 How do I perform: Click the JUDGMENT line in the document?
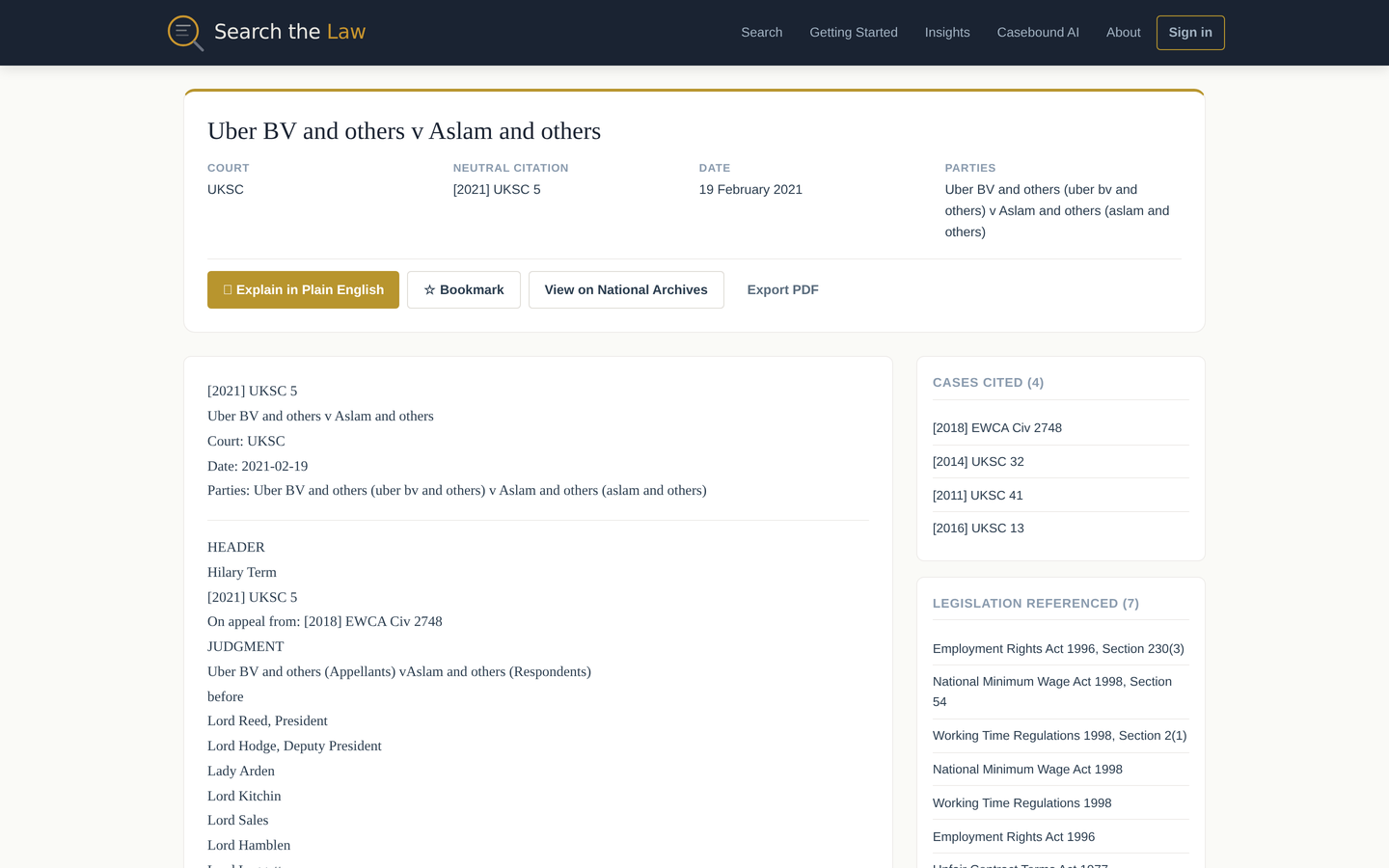(245, 647)
